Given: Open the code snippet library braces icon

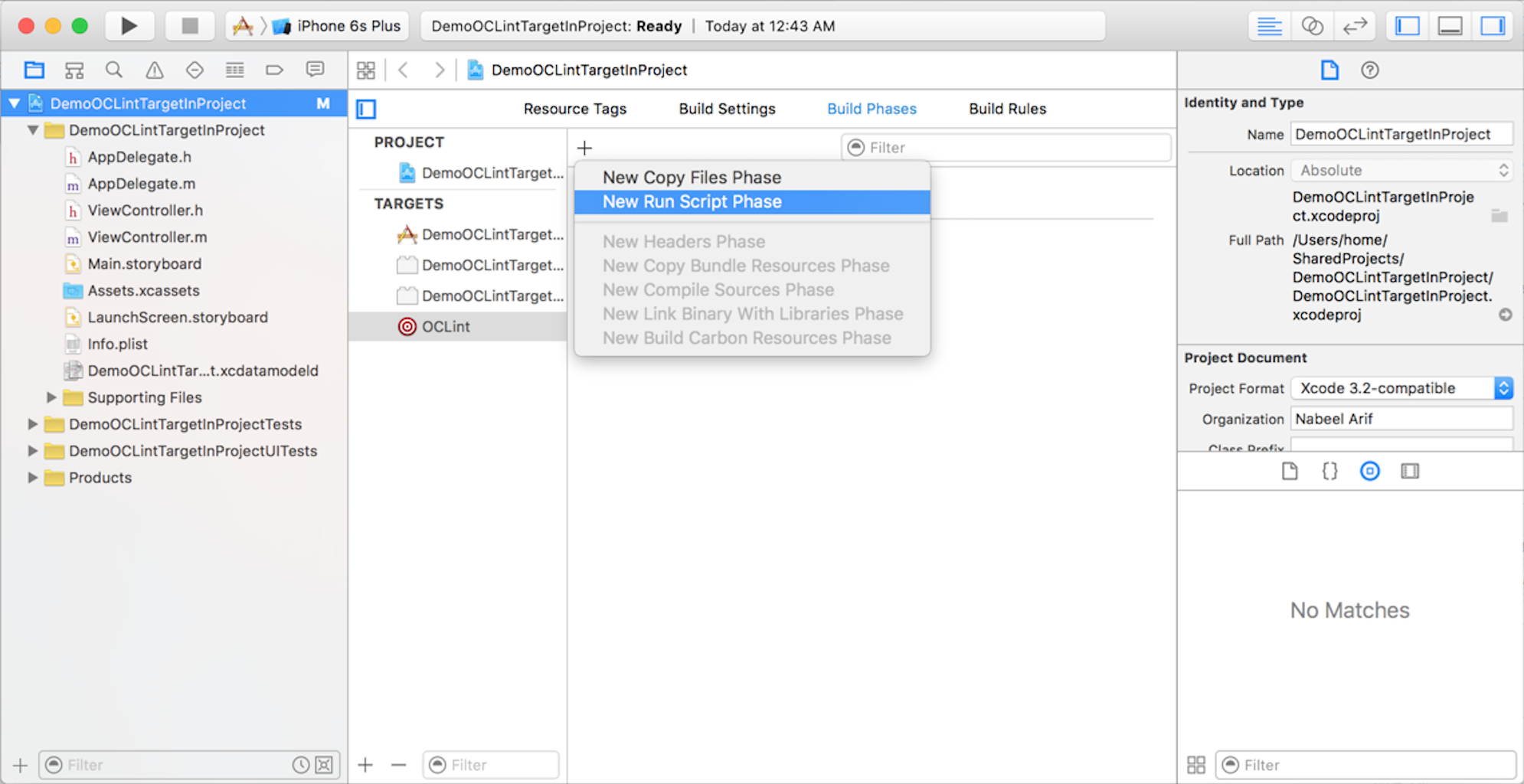Looking at the screenshot, I should 1329,471.
